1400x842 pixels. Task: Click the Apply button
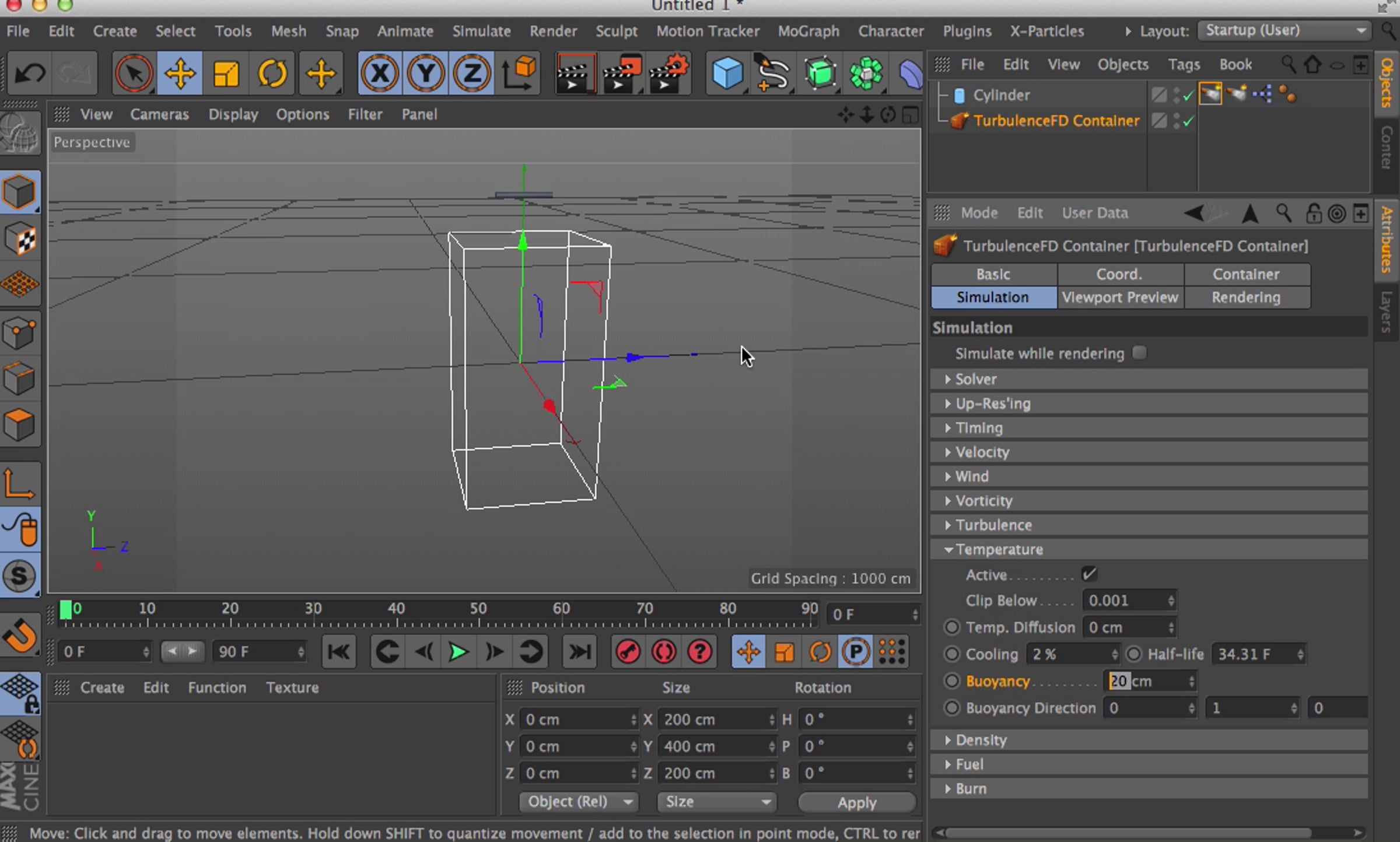click(x=856, y=802)
